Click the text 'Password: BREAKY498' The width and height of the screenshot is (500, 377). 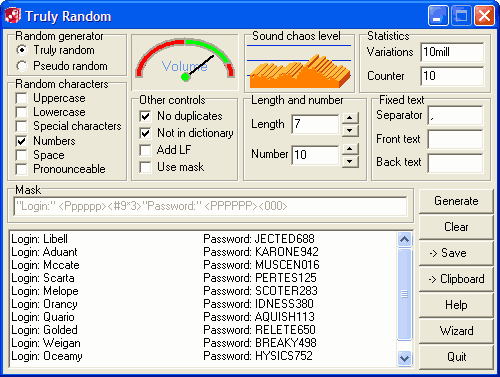coord(260,343)
